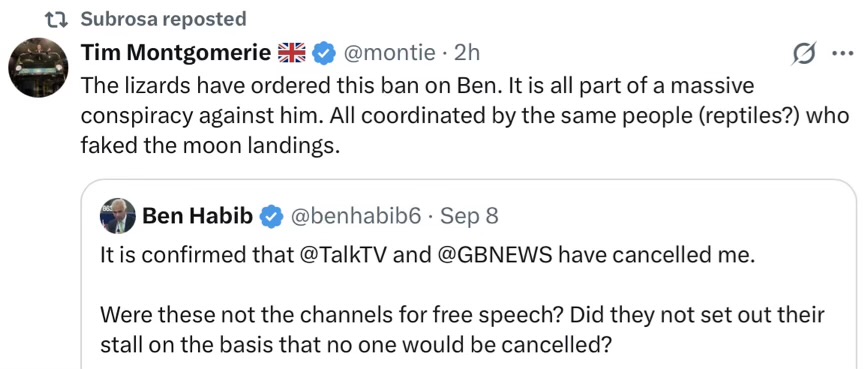
Task: Click Tim Montgomerie's blue verified badge
Action: [324, 53]
